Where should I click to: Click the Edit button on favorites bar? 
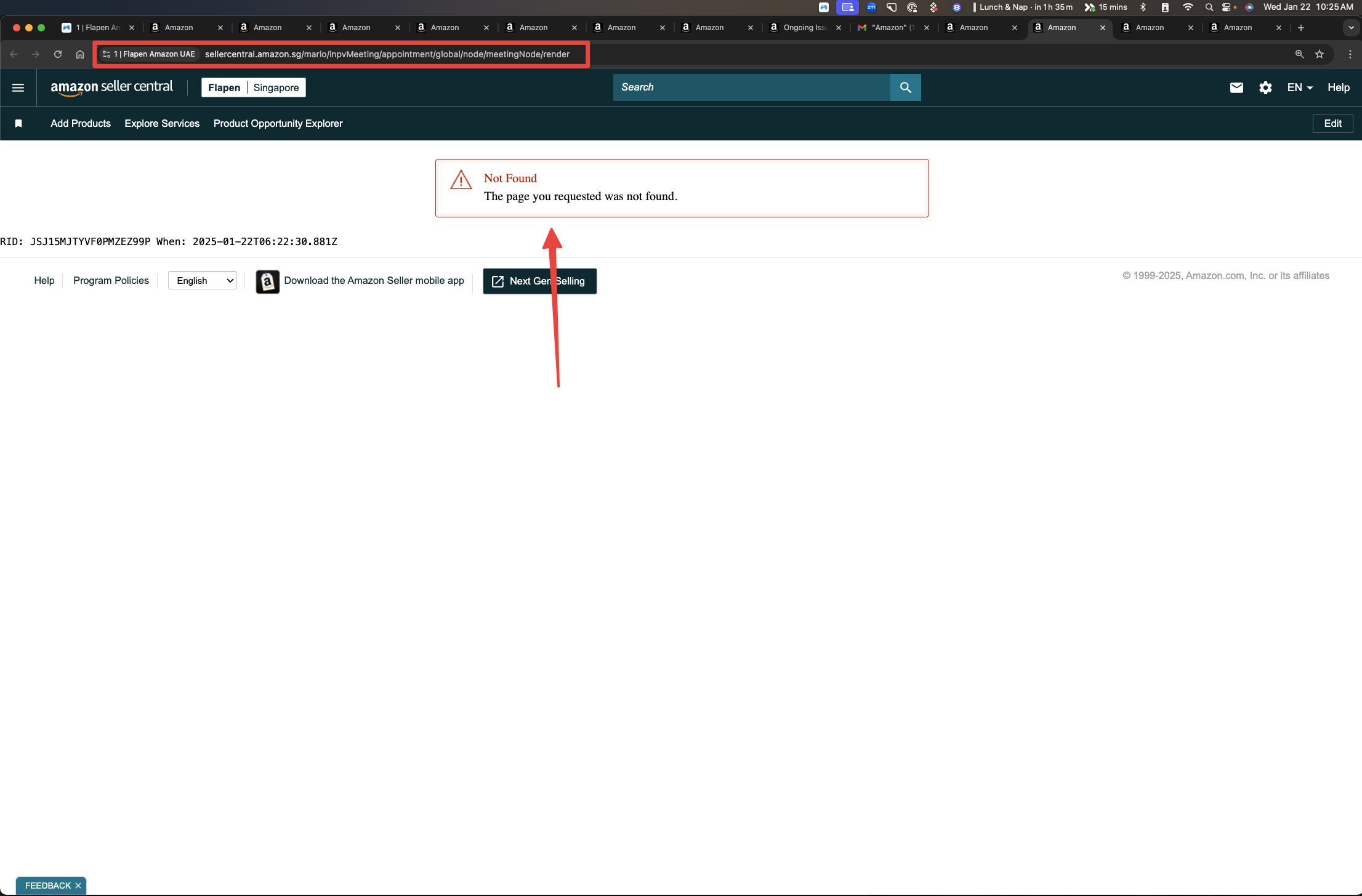click(x=1332, y=123)
